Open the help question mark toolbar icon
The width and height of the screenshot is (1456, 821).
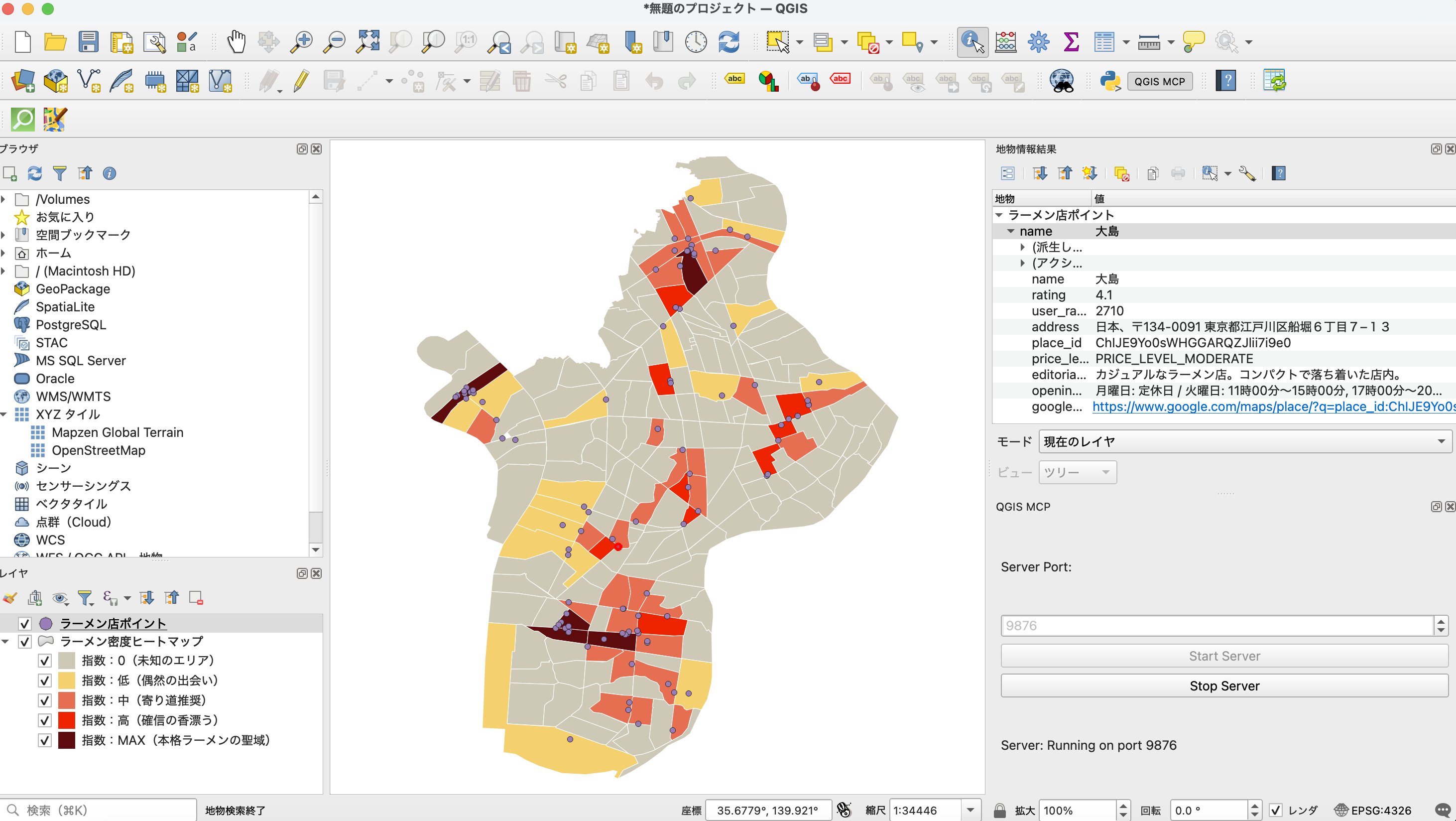(1226, 81)
